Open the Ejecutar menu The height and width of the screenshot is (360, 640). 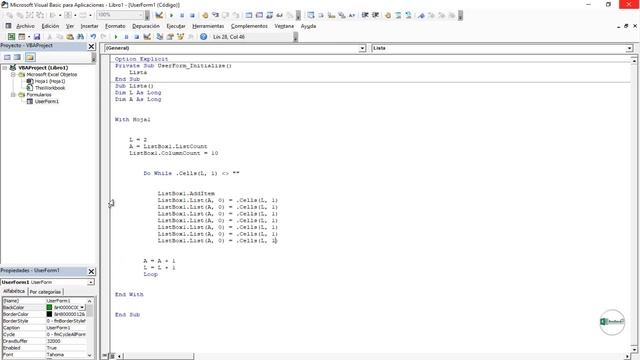pos(176,26)
